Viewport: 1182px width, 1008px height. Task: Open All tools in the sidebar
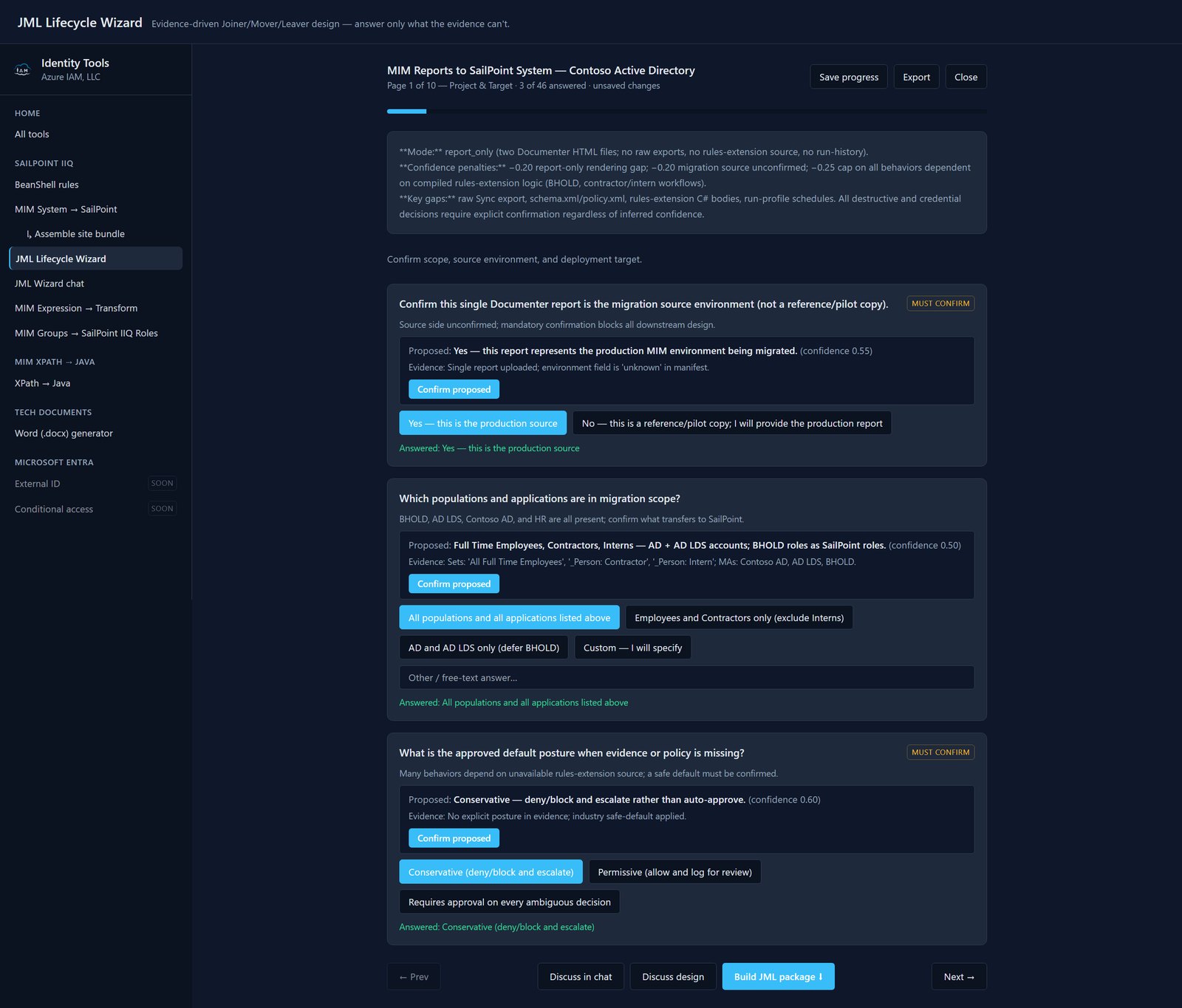click(x=32, y=134)
